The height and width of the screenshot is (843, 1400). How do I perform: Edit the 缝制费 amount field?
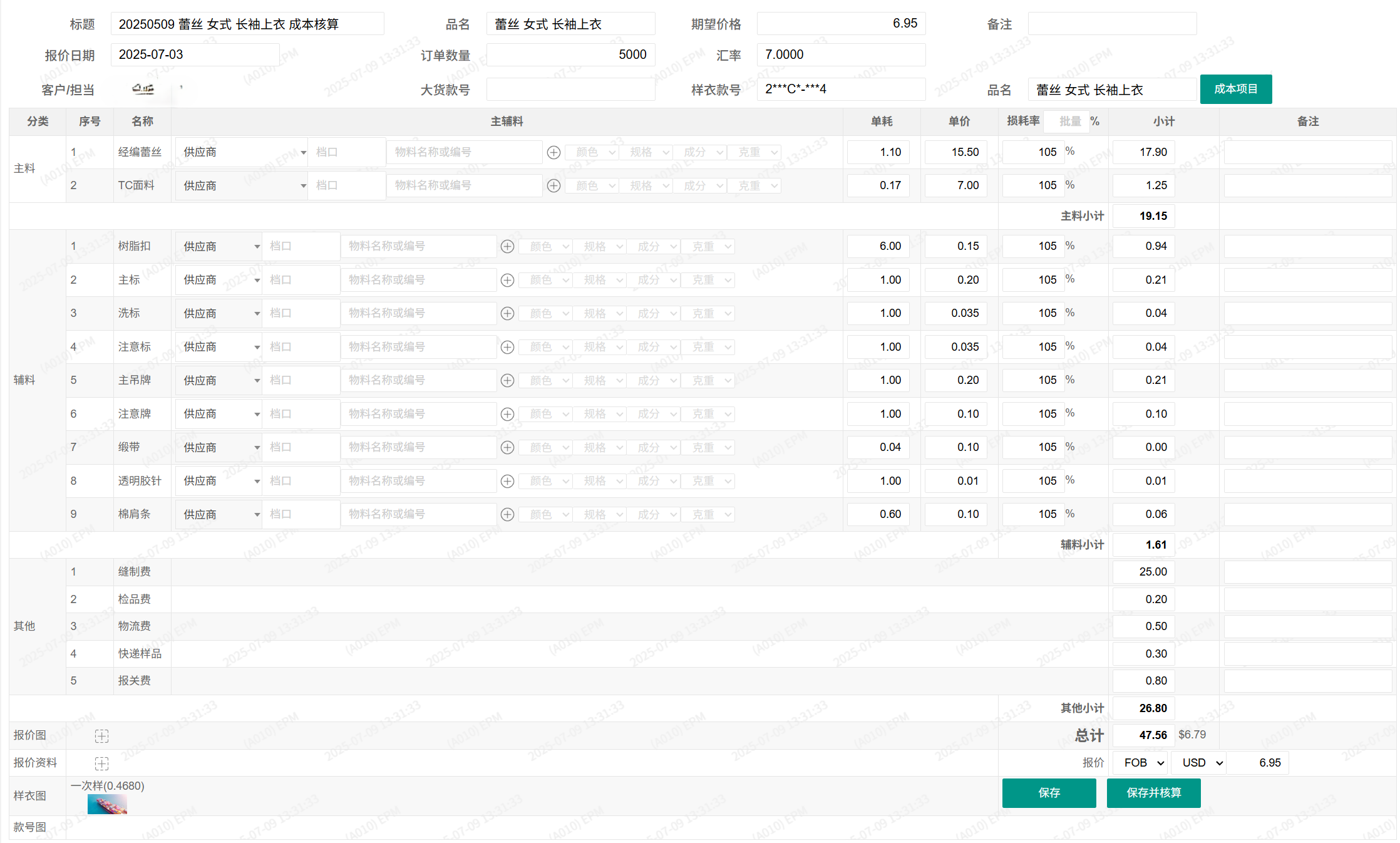pyautogui.click(x=1144, y=572)
